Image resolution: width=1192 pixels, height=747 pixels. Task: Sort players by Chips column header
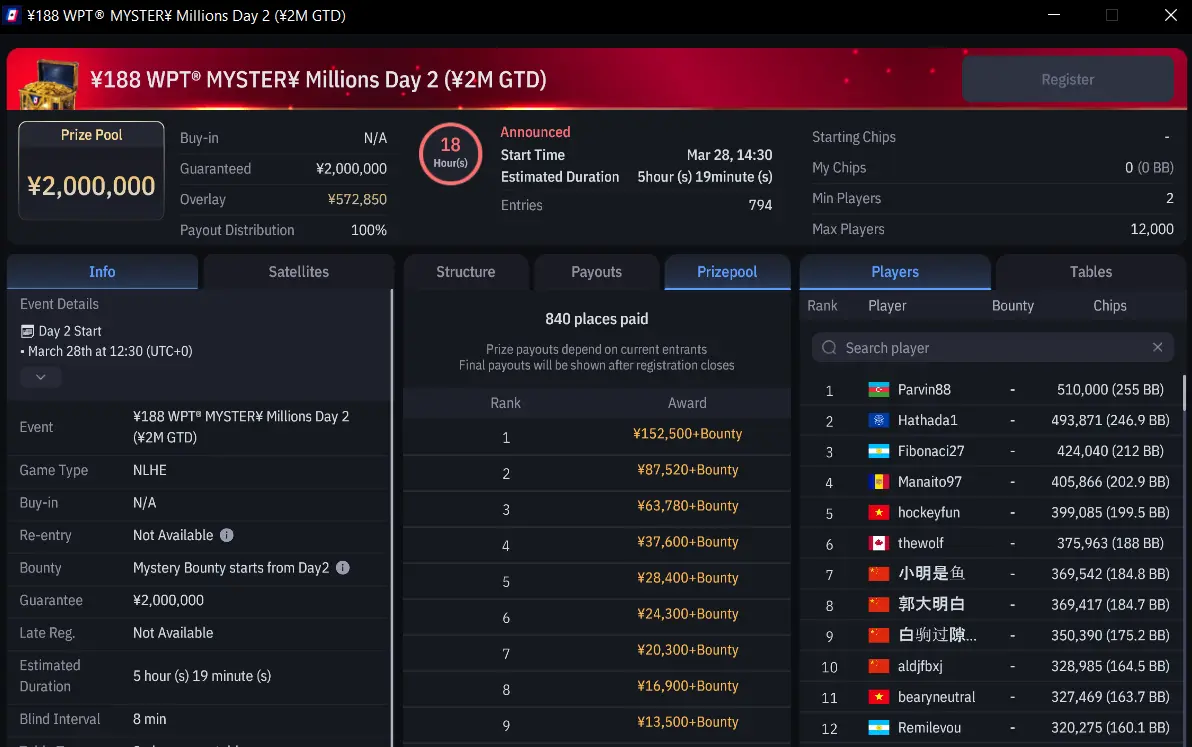coord(1109,306)
